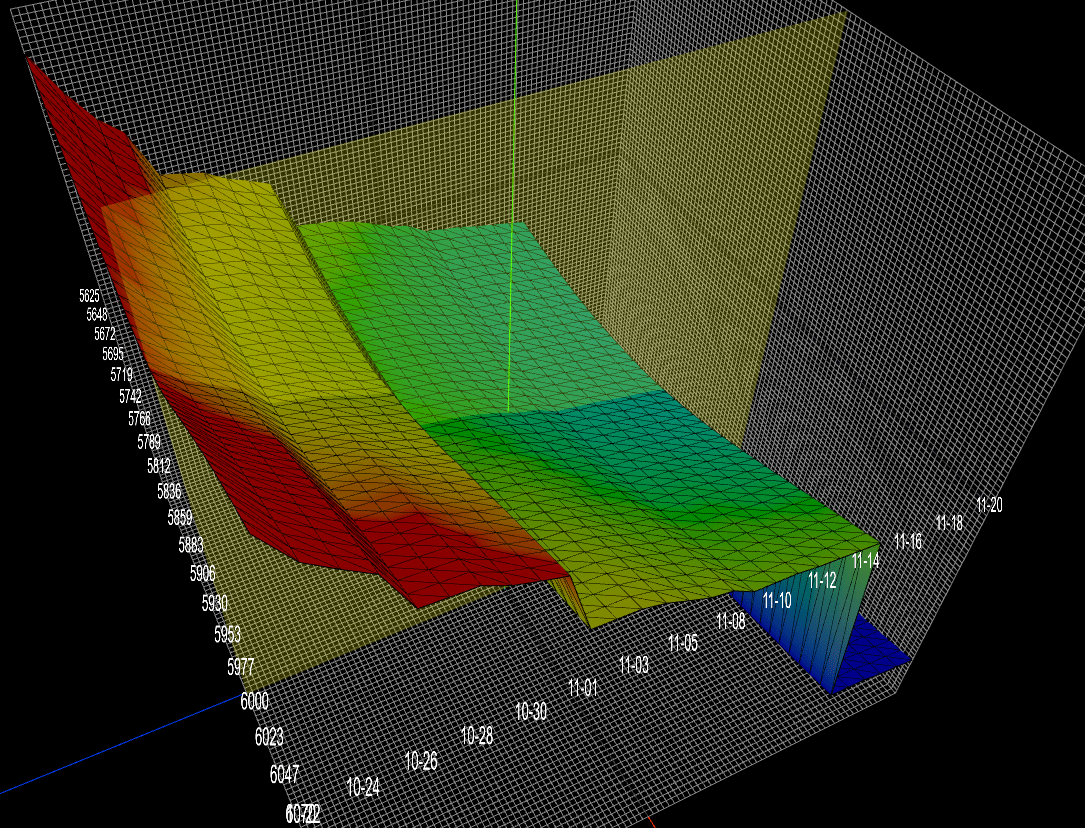Viewport: 1085px width, 828px height.
Task: Click the strike axis label 5836
Action: click(169, 491)
